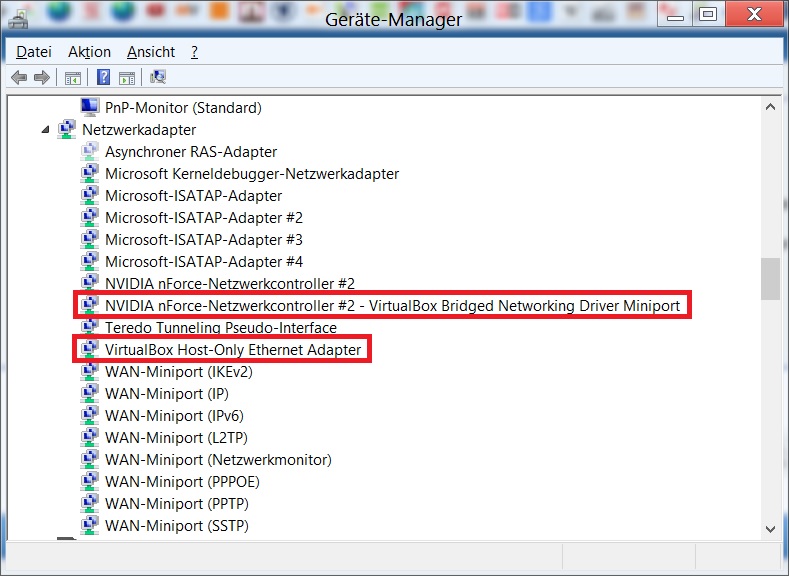The image size is (789, 576).
Task: Select Microsoft-ISATAP-Adapter without number
Action: (193, 196)
